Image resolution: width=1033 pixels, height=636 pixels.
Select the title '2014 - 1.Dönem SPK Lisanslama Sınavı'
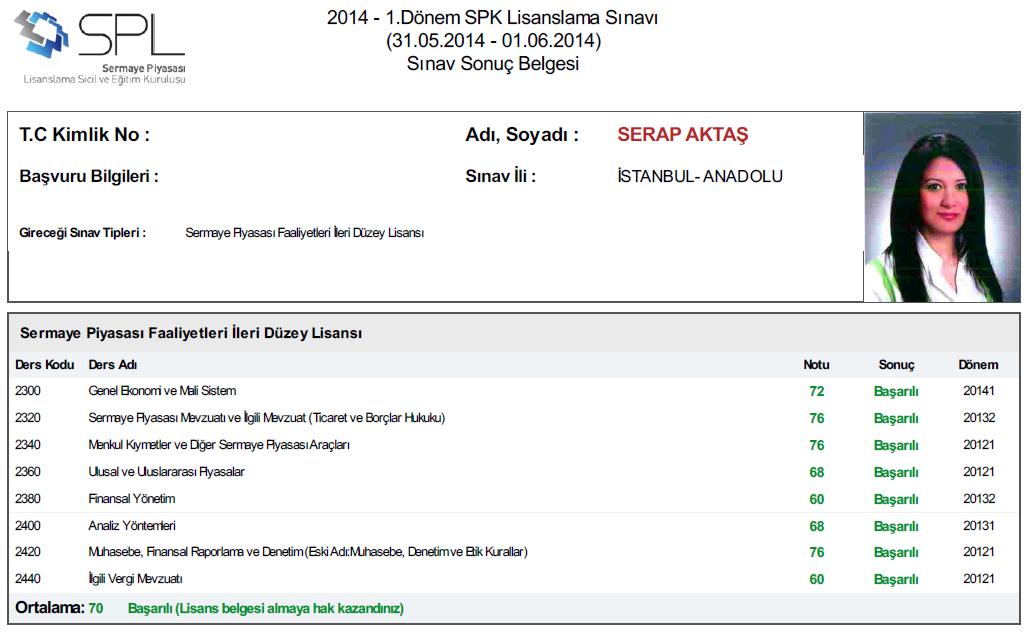click(492, 18)
